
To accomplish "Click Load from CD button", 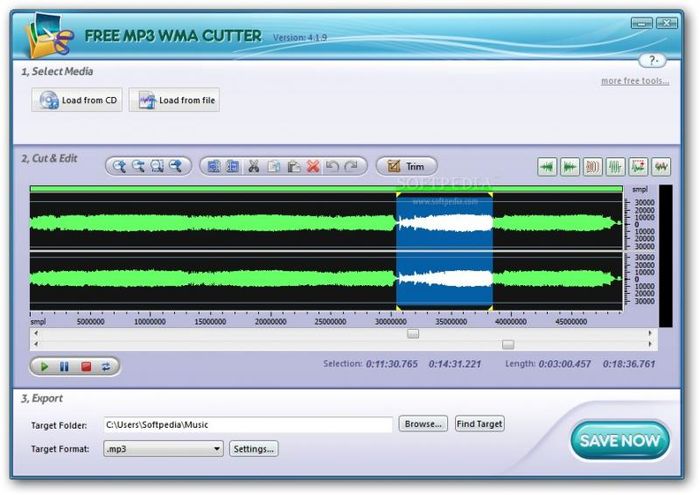I will tap(77, 100).
